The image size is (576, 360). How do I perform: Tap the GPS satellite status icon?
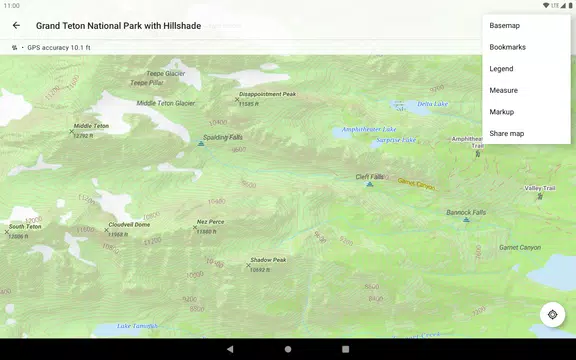14,47
